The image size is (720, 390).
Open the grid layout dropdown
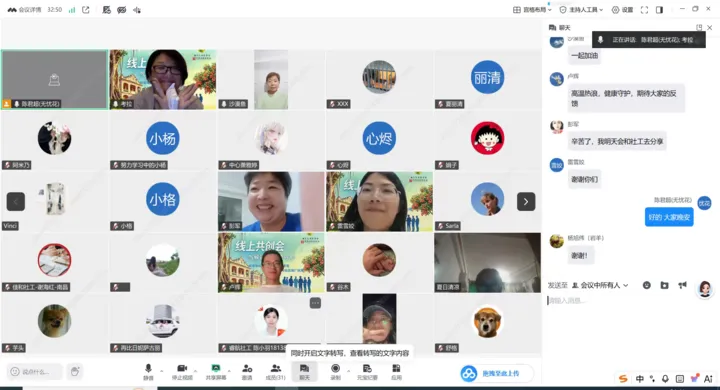[x=532, y=10]
